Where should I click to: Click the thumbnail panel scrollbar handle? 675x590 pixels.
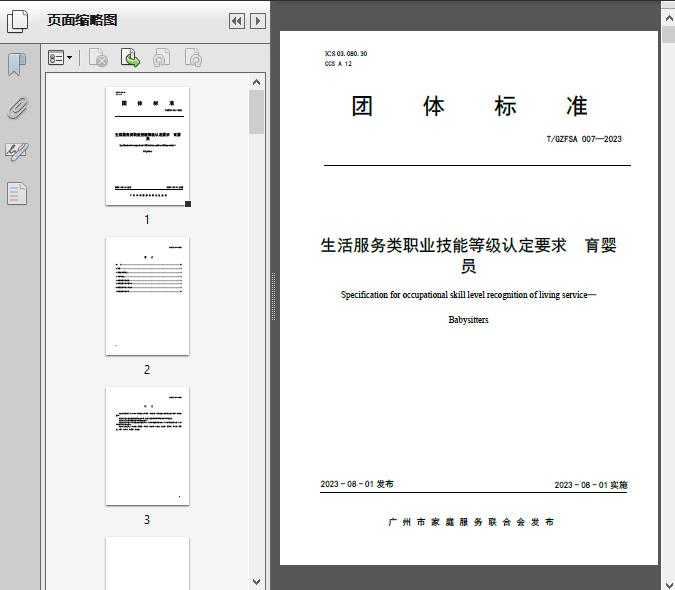tap(257, 112)
